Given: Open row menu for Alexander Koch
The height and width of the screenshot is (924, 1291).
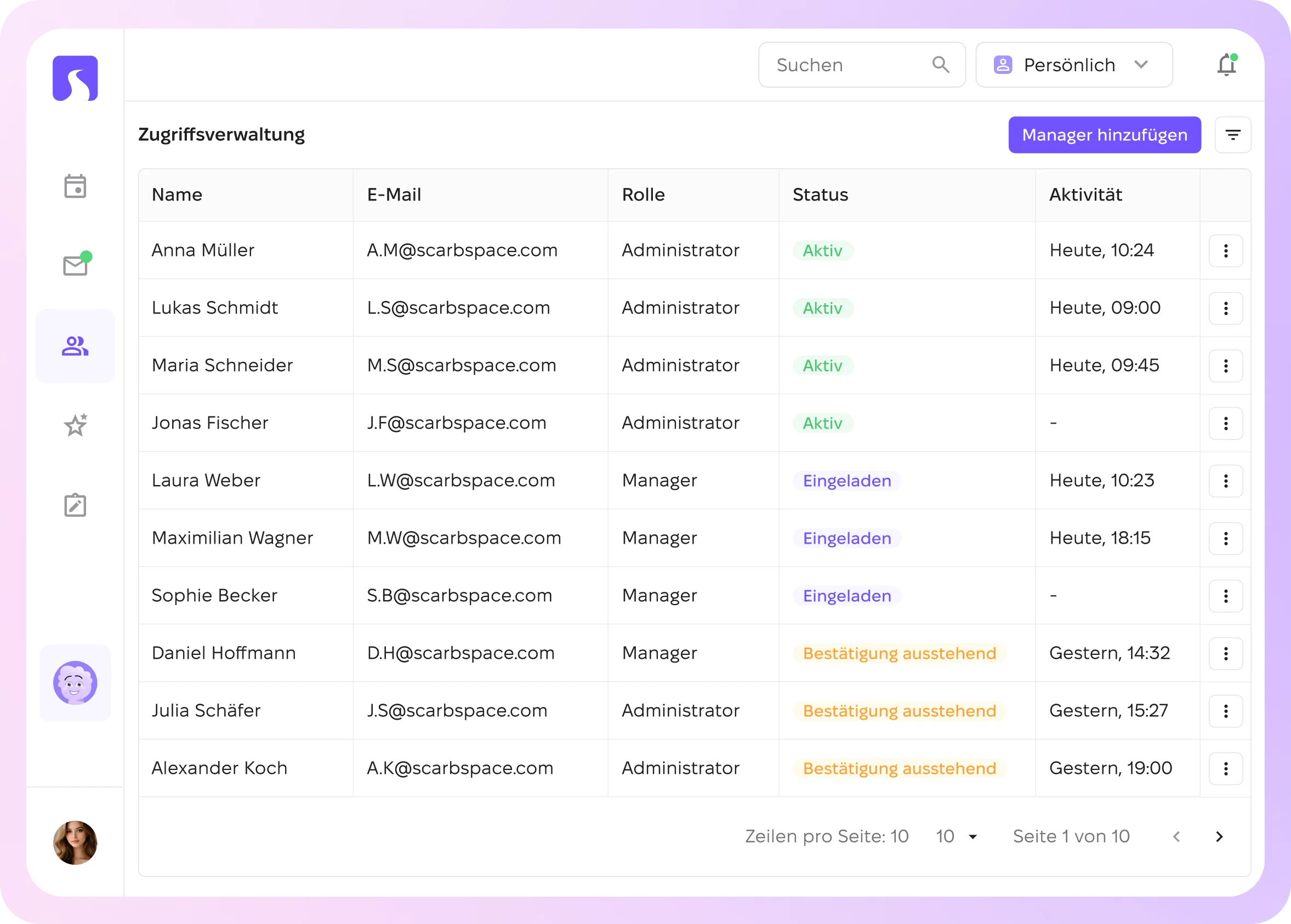Looking at the screenshot, I should tap(1226, 768).
